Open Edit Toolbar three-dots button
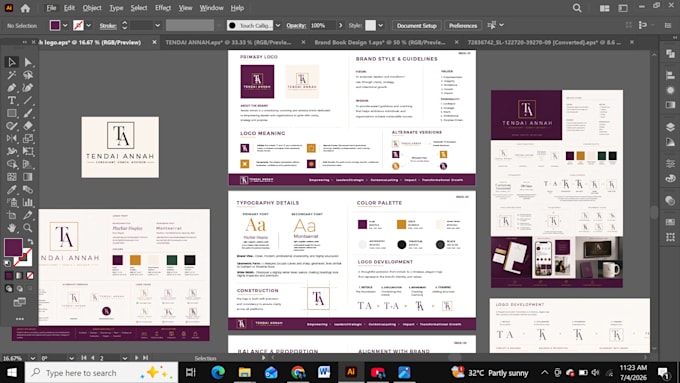The width and height of the screenshot is (680, 383). pos(20,319)
